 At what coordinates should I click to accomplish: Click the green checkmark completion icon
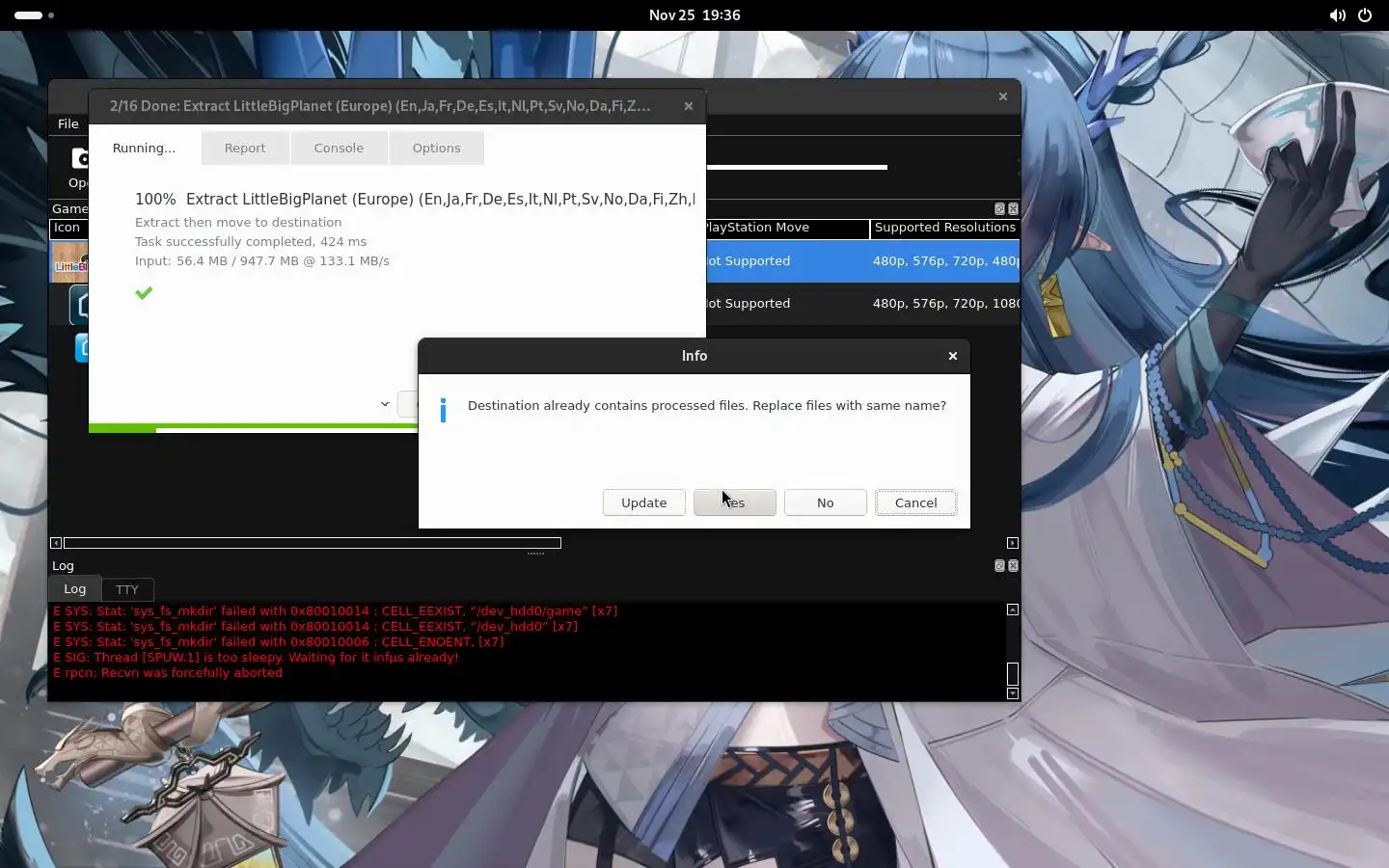(144, 292)
